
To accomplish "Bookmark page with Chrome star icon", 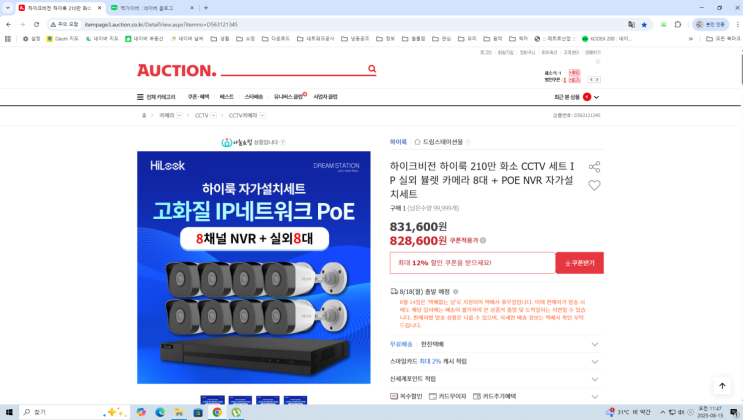I will click(x=644, y=25).
